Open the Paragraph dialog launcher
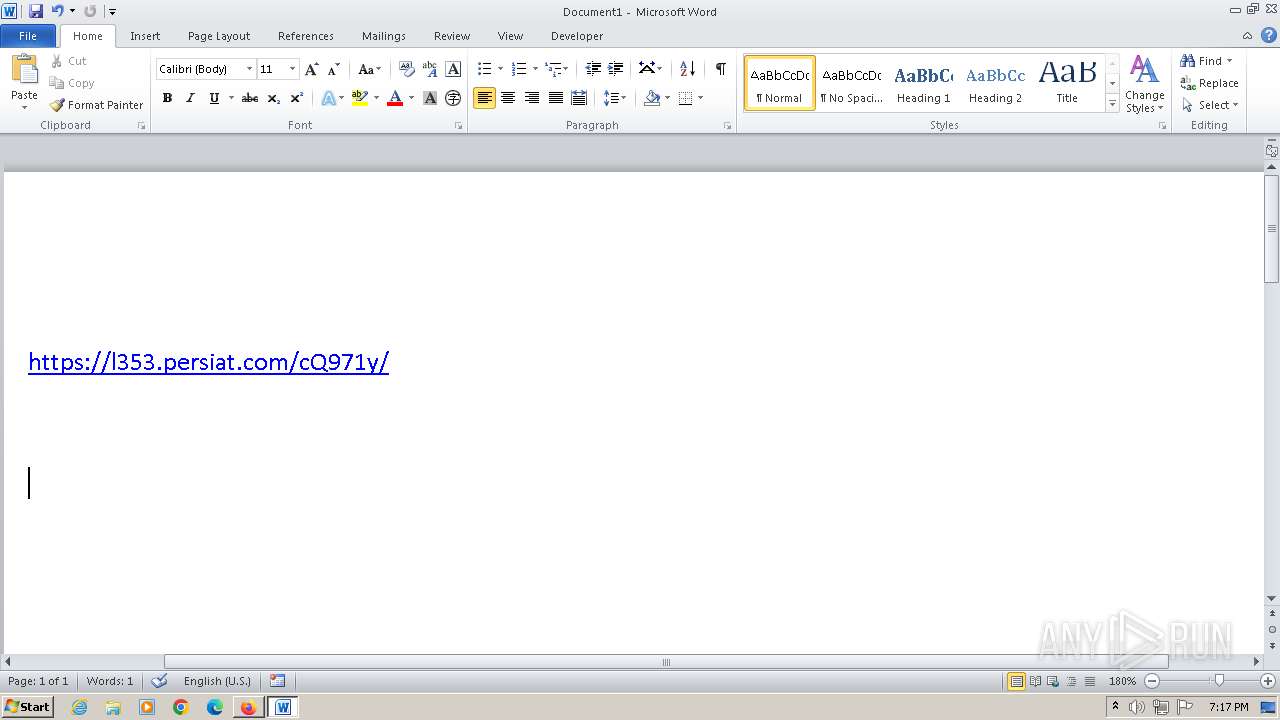Screen dimensions: 1280x720 [x=727, y=126]
